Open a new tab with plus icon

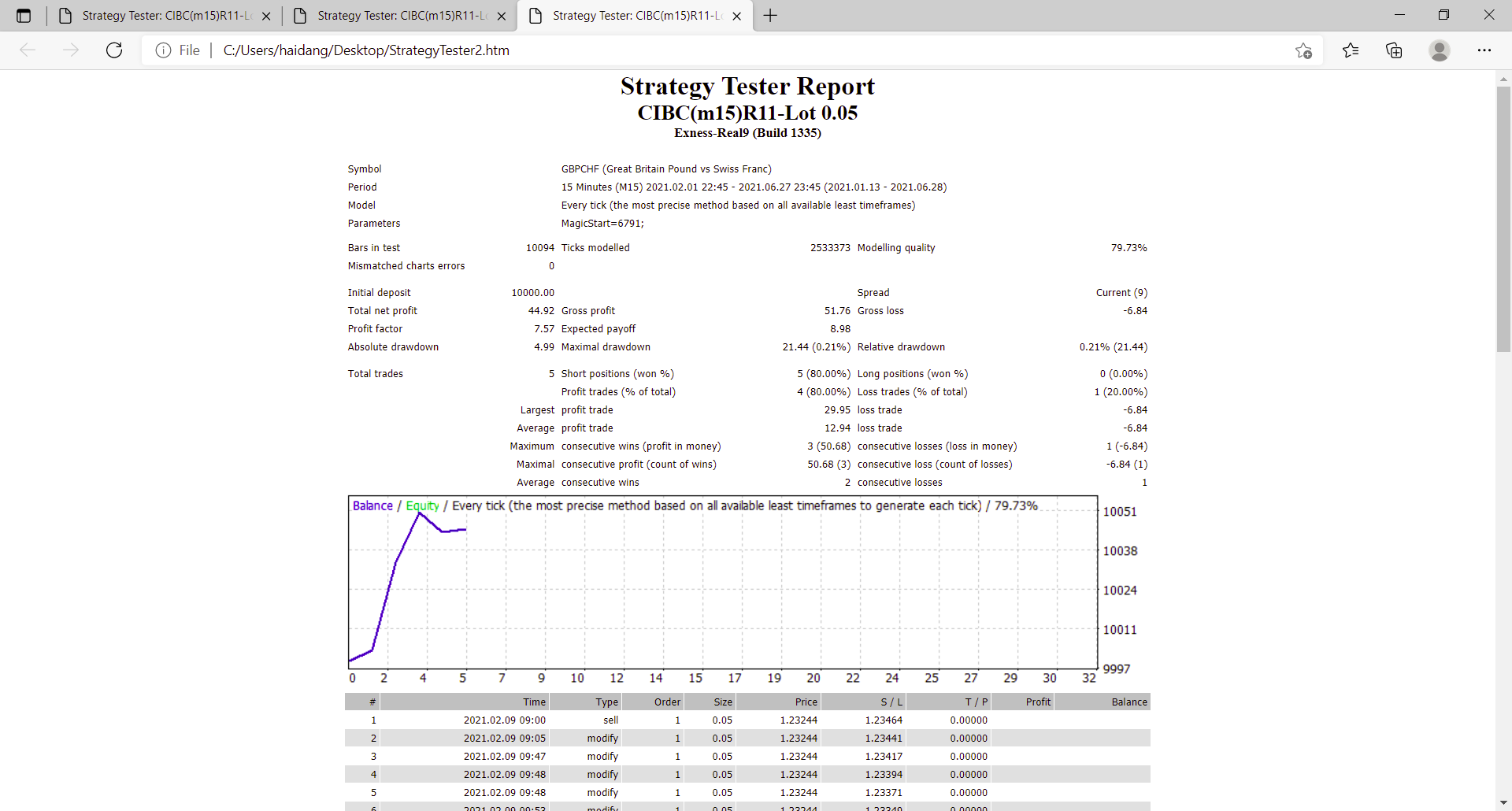coord(770,16)
